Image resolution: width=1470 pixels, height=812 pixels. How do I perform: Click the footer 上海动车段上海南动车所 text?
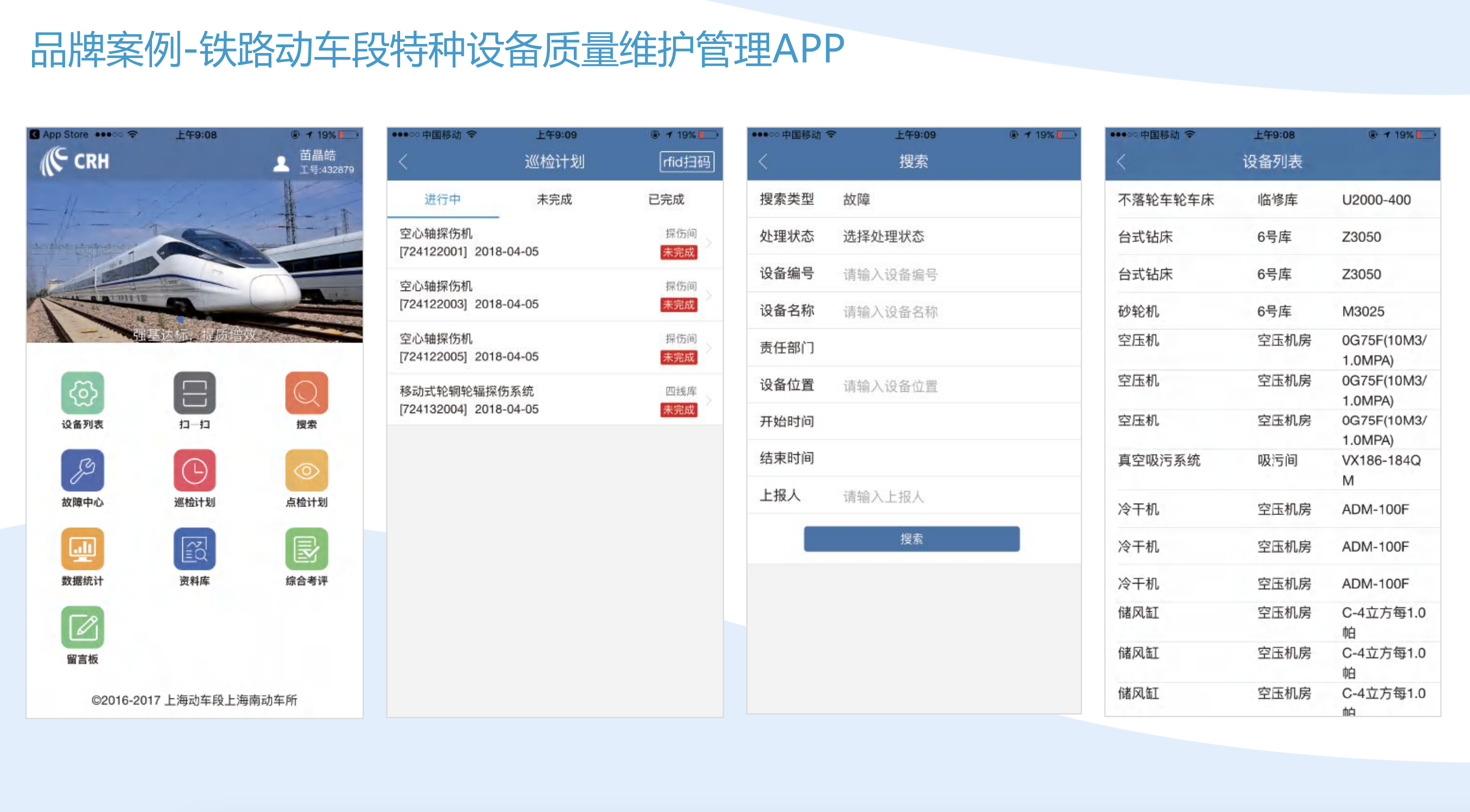tap(231, 700)
